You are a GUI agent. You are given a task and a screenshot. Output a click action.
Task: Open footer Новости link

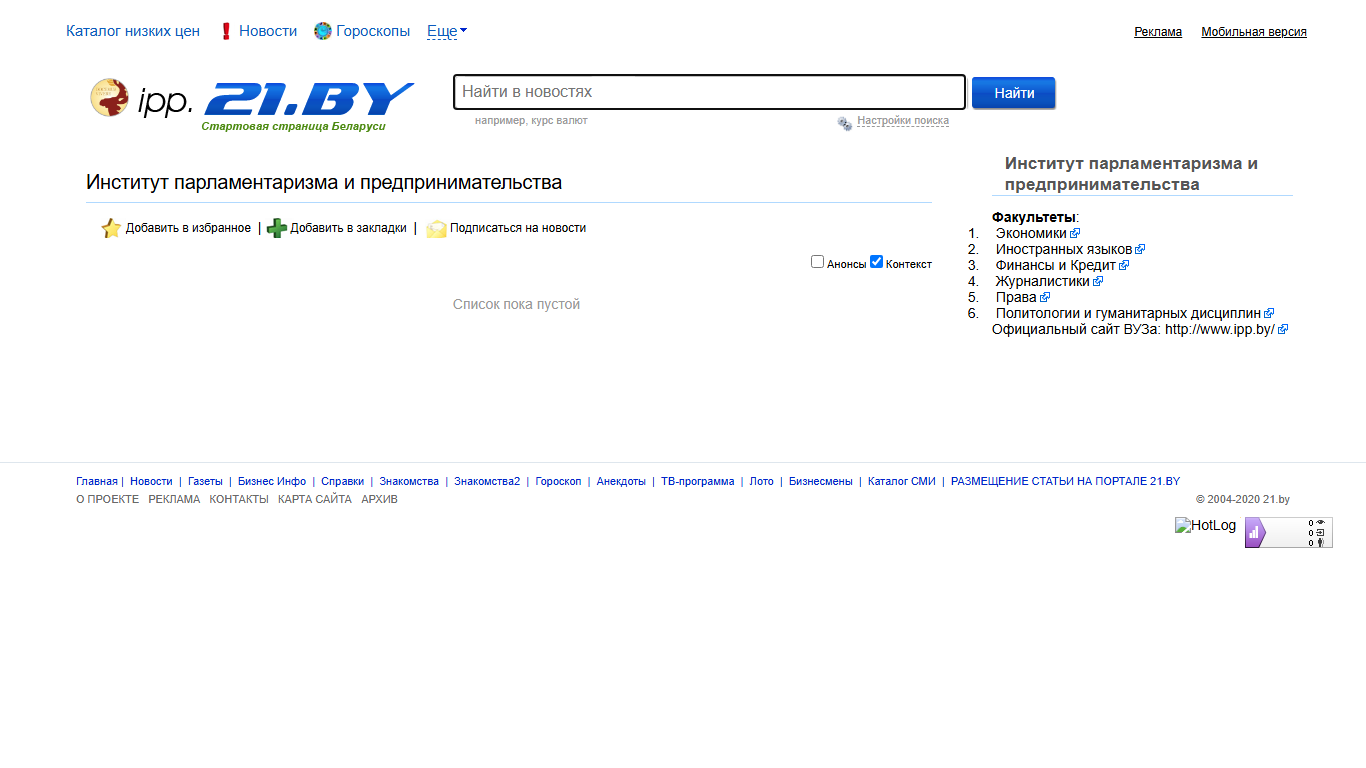[151, 481]
